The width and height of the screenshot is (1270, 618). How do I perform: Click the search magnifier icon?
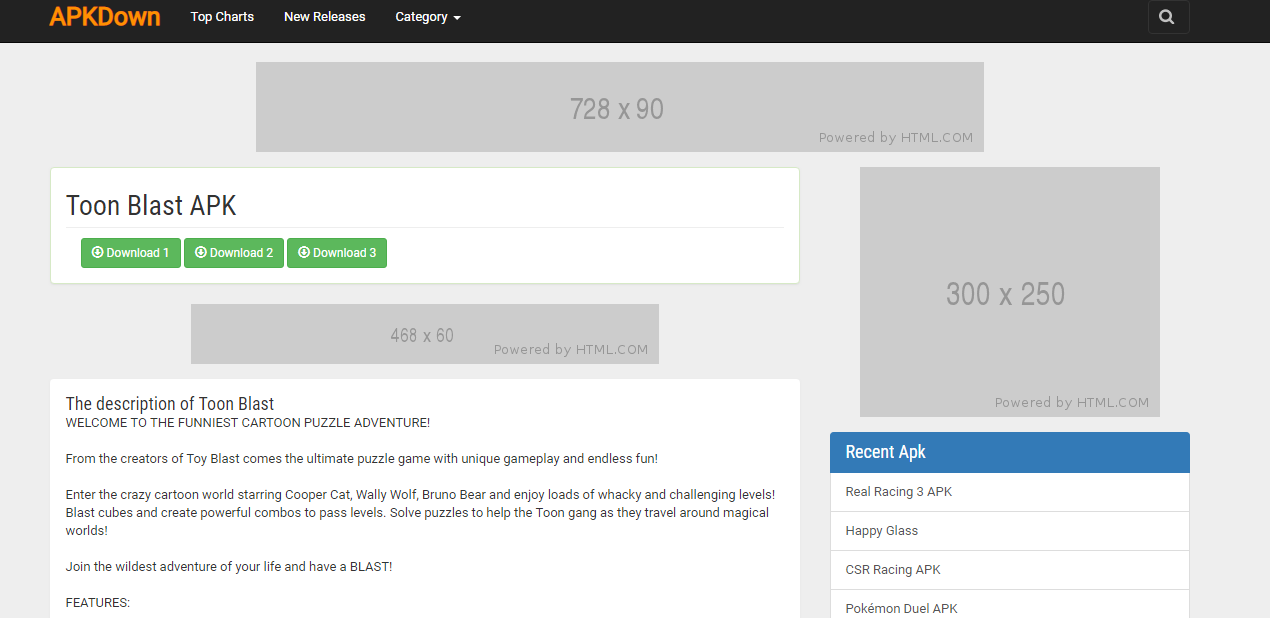point(1167,17)
